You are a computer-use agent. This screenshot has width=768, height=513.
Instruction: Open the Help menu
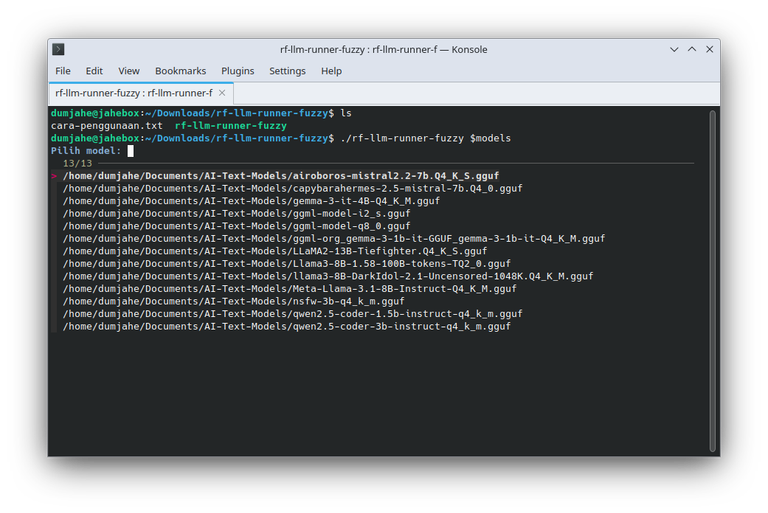(x=331, y=71)
